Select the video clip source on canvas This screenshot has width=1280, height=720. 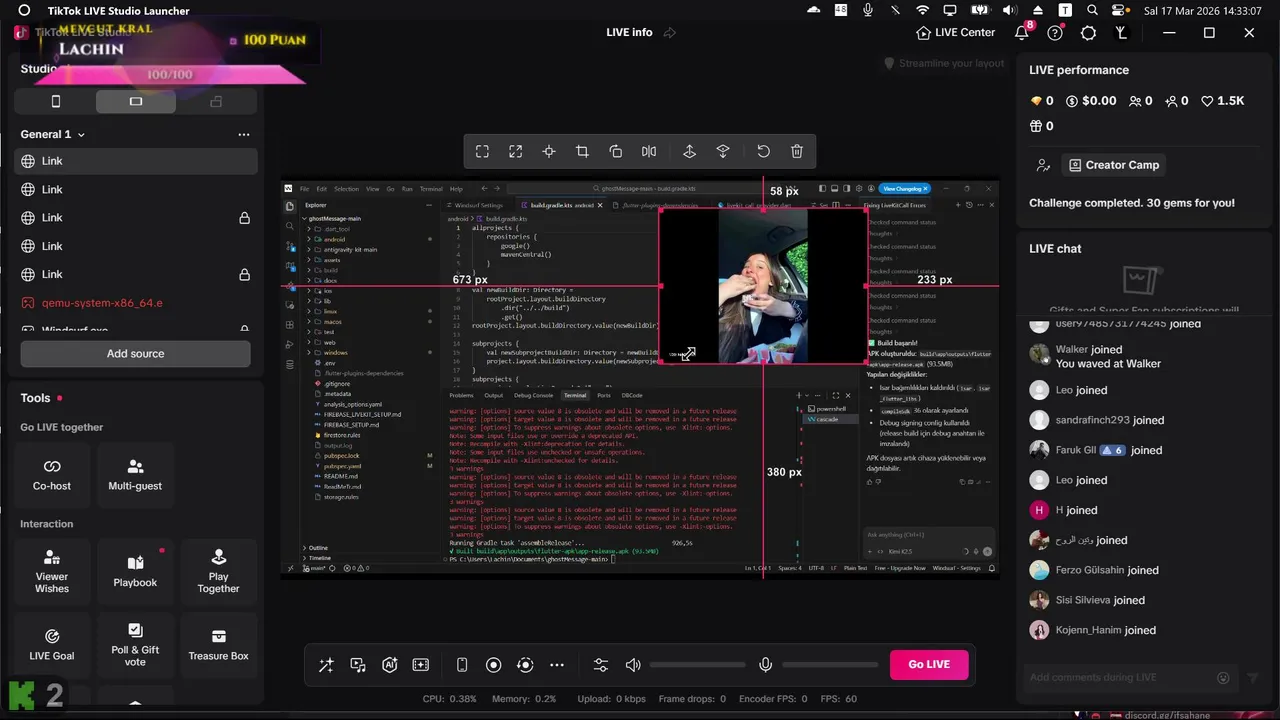point(763,286)
